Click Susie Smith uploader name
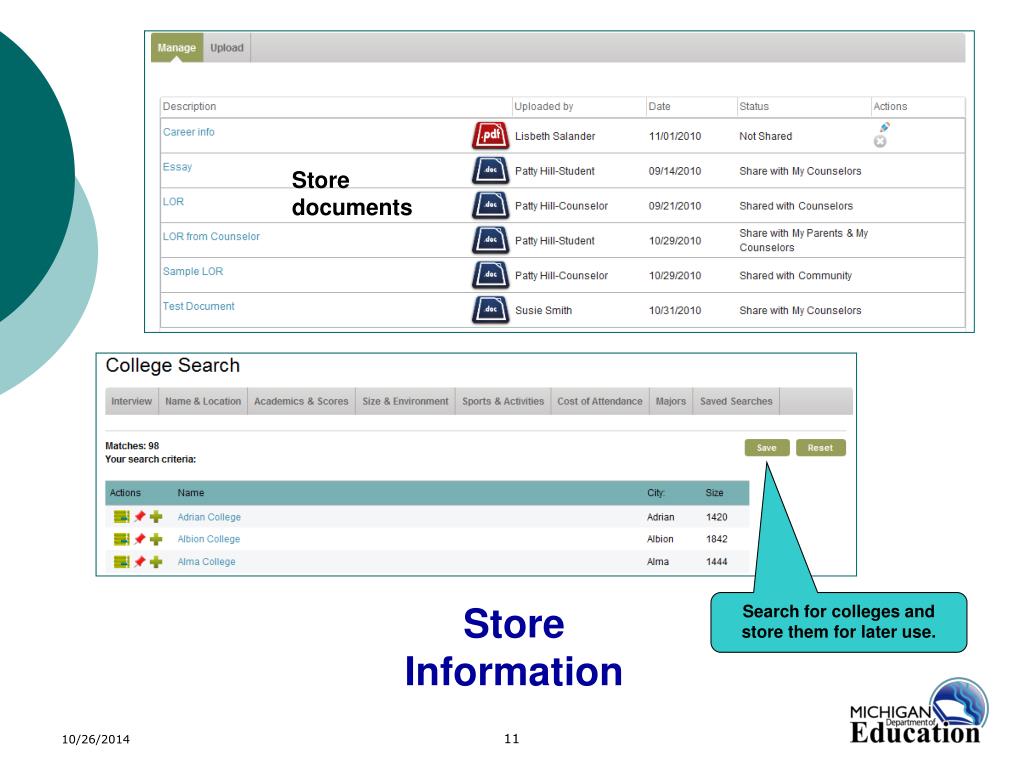1024x768 pixels. 543,310
